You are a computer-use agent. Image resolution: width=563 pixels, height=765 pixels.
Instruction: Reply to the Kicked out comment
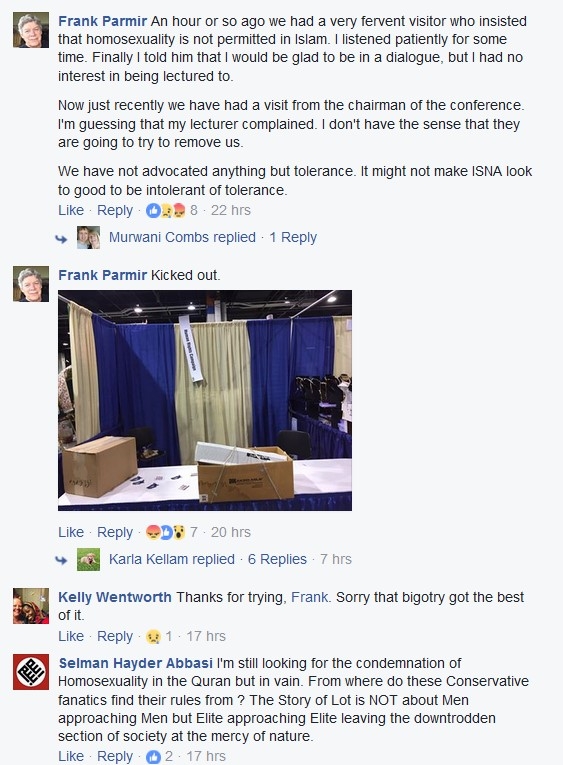click(115, 532)
